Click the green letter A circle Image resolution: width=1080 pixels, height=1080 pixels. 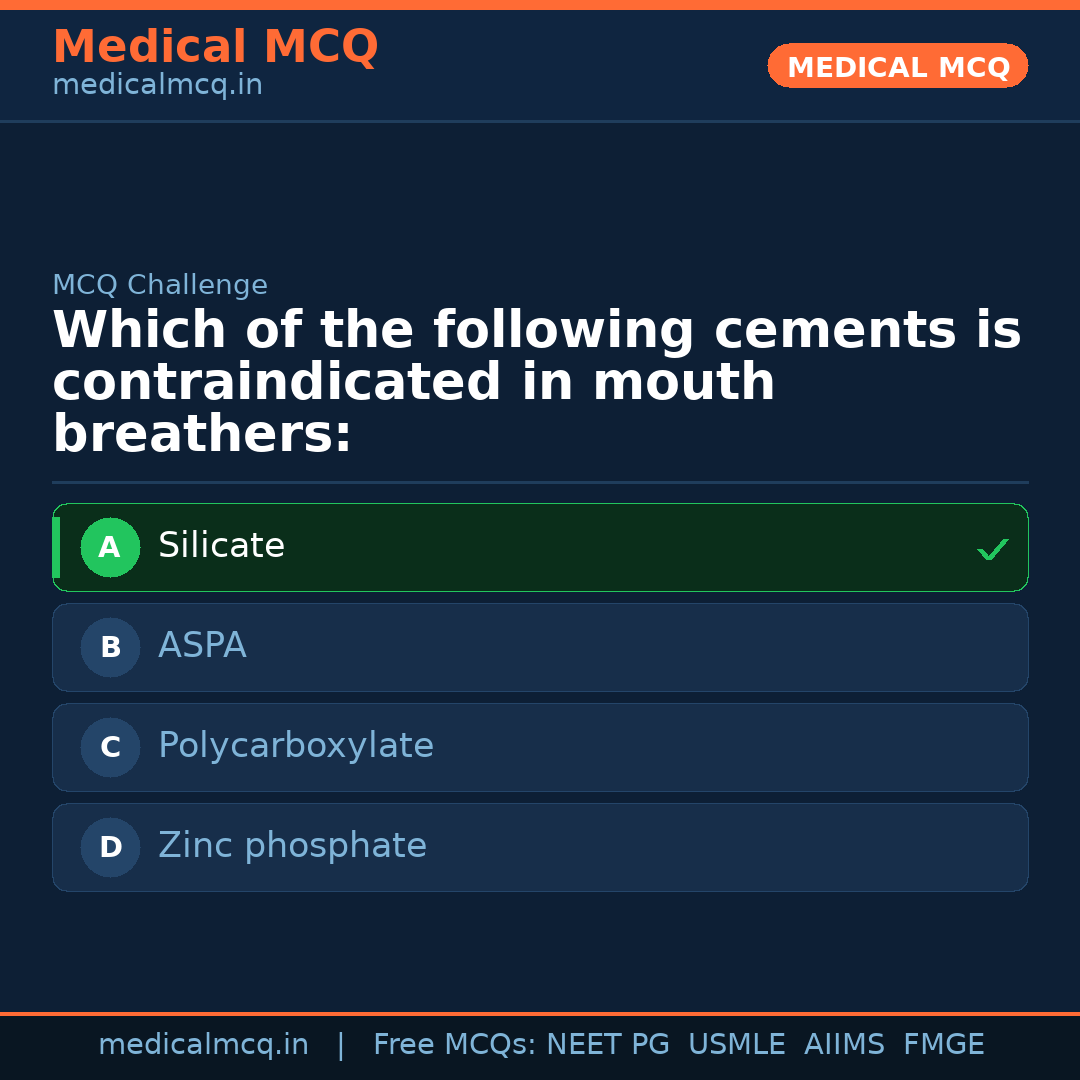click(110, 547)
